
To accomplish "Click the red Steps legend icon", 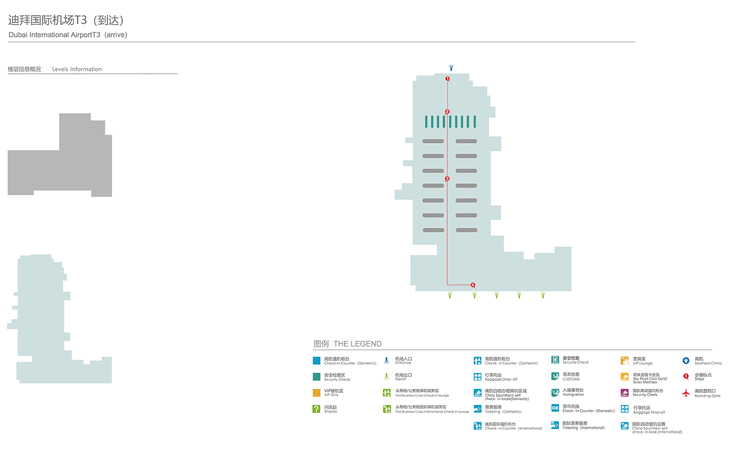I will tap(686, 377).
